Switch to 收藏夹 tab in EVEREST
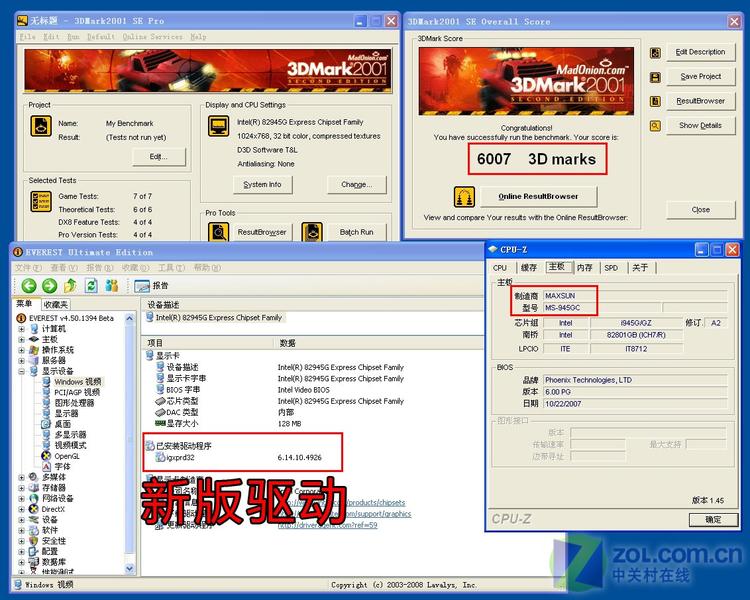 (x=55, y=304)
